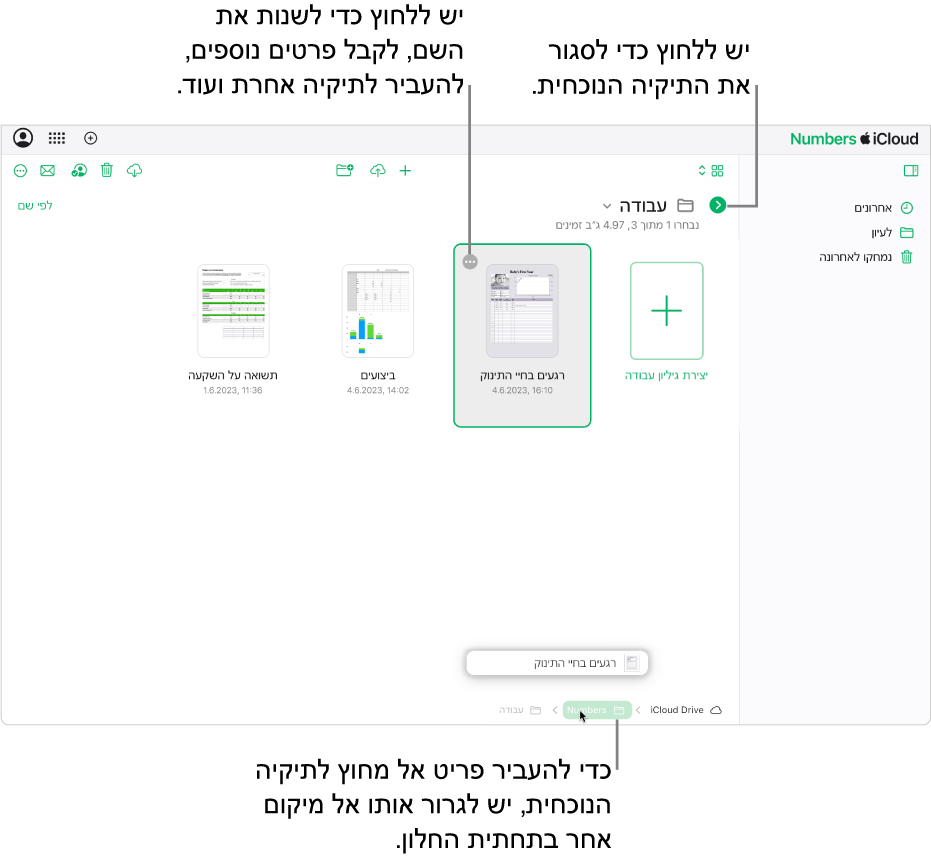Open the לפי שם sort menu

coord(35,205)
